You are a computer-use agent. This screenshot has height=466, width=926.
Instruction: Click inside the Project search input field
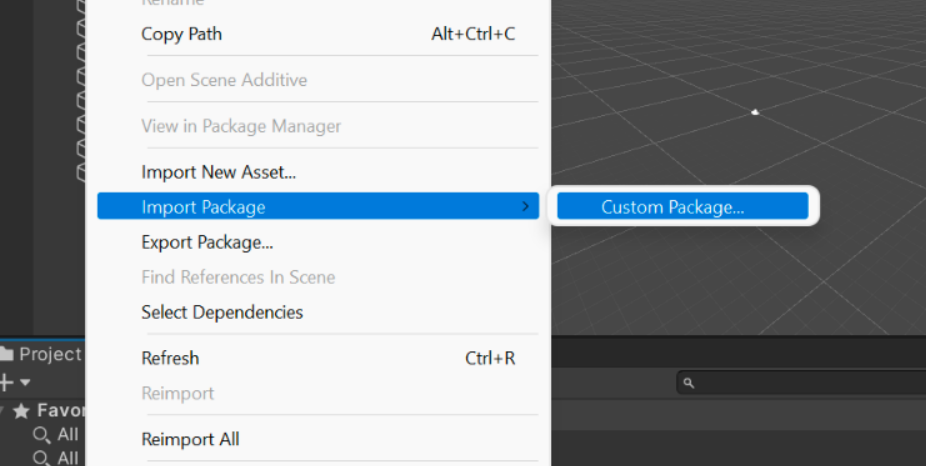pyautogui.click(x=800, y=383)
